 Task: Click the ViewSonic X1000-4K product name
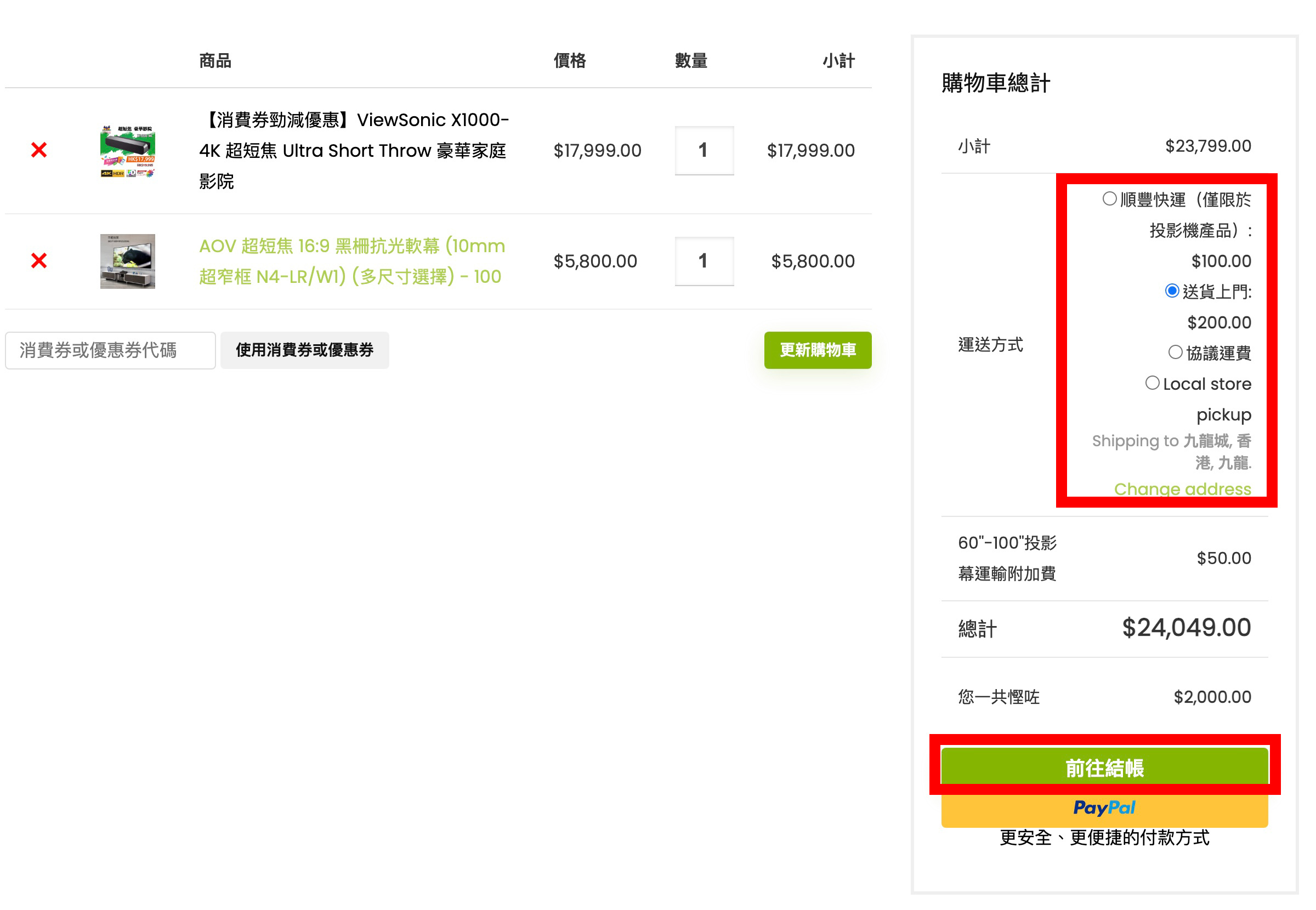[x=354, y=151]
